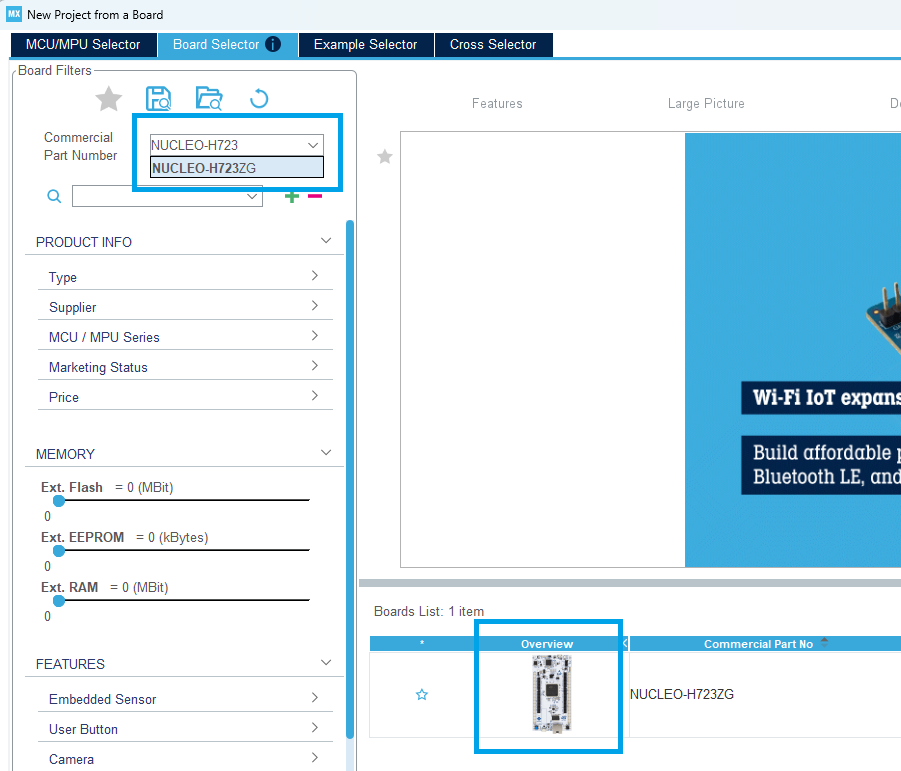
Task: Select the Board Selector tab
Action: pyautogui.click(x=228, y=45)
